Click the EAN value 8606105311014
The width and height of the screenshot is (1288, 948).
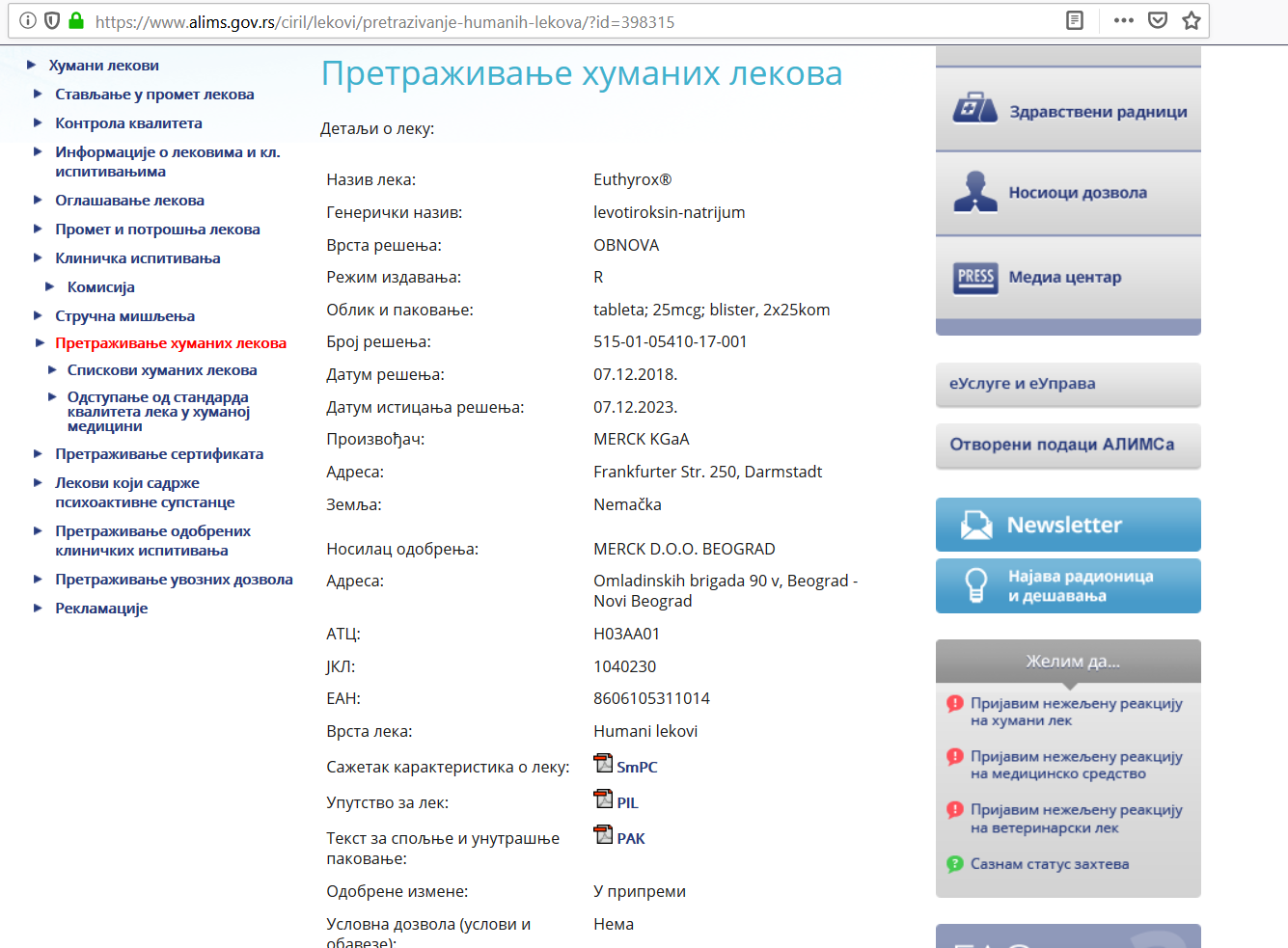tap(651, 698)
